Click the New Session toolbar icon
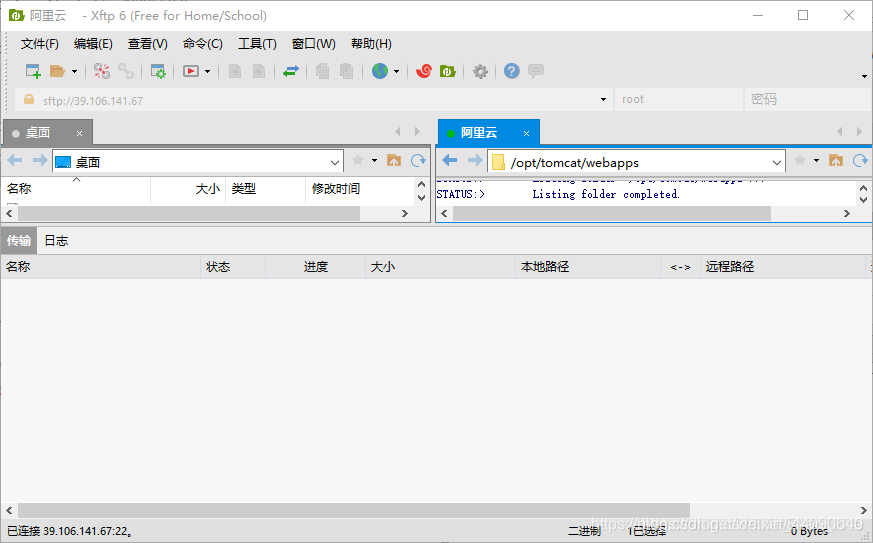The height and width of the screenshot is (543, 873). [33, 71]
